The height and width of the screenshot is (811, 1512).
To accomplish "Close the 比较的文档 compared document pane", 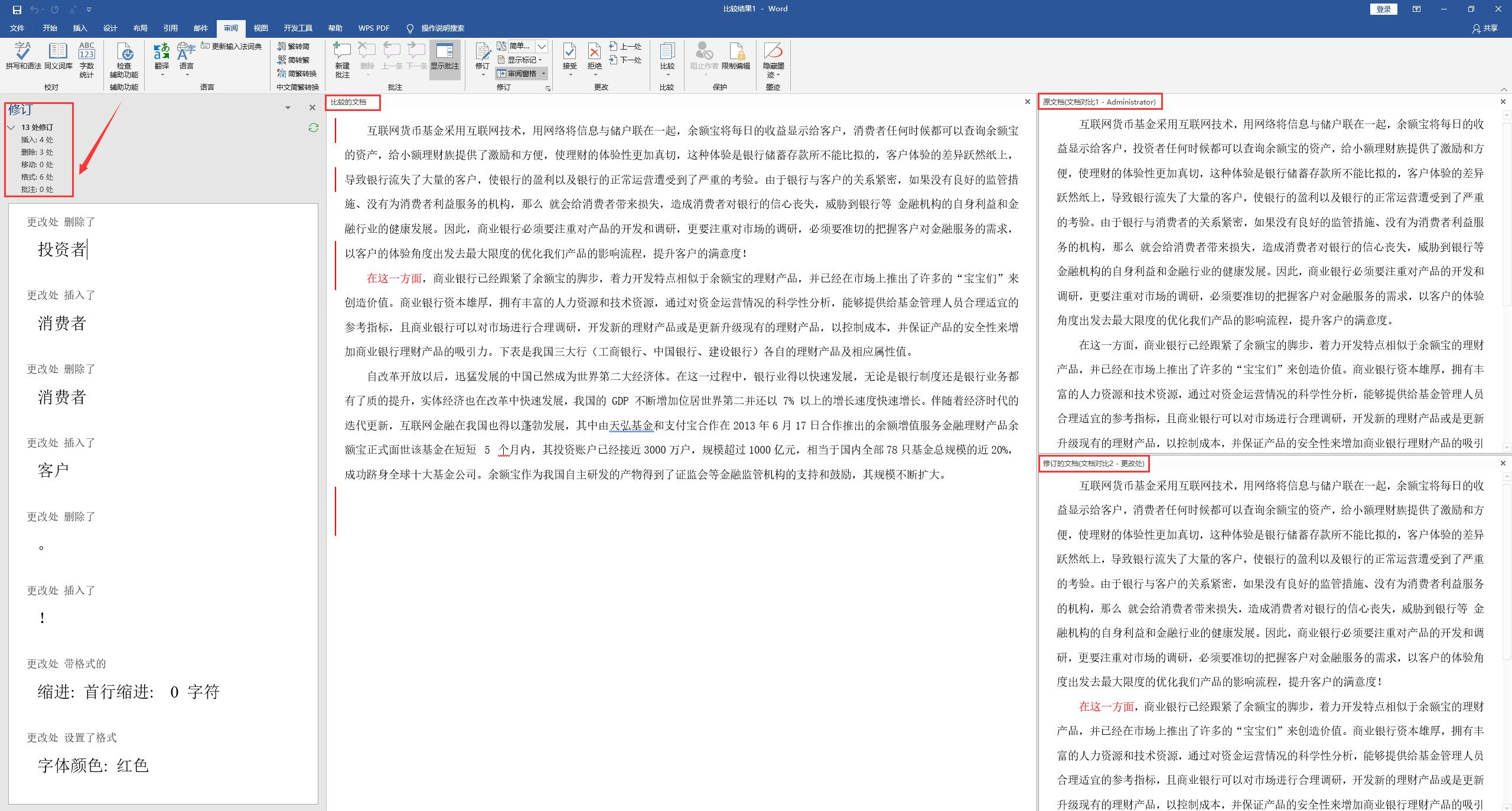I will [x=1028, y=102].
